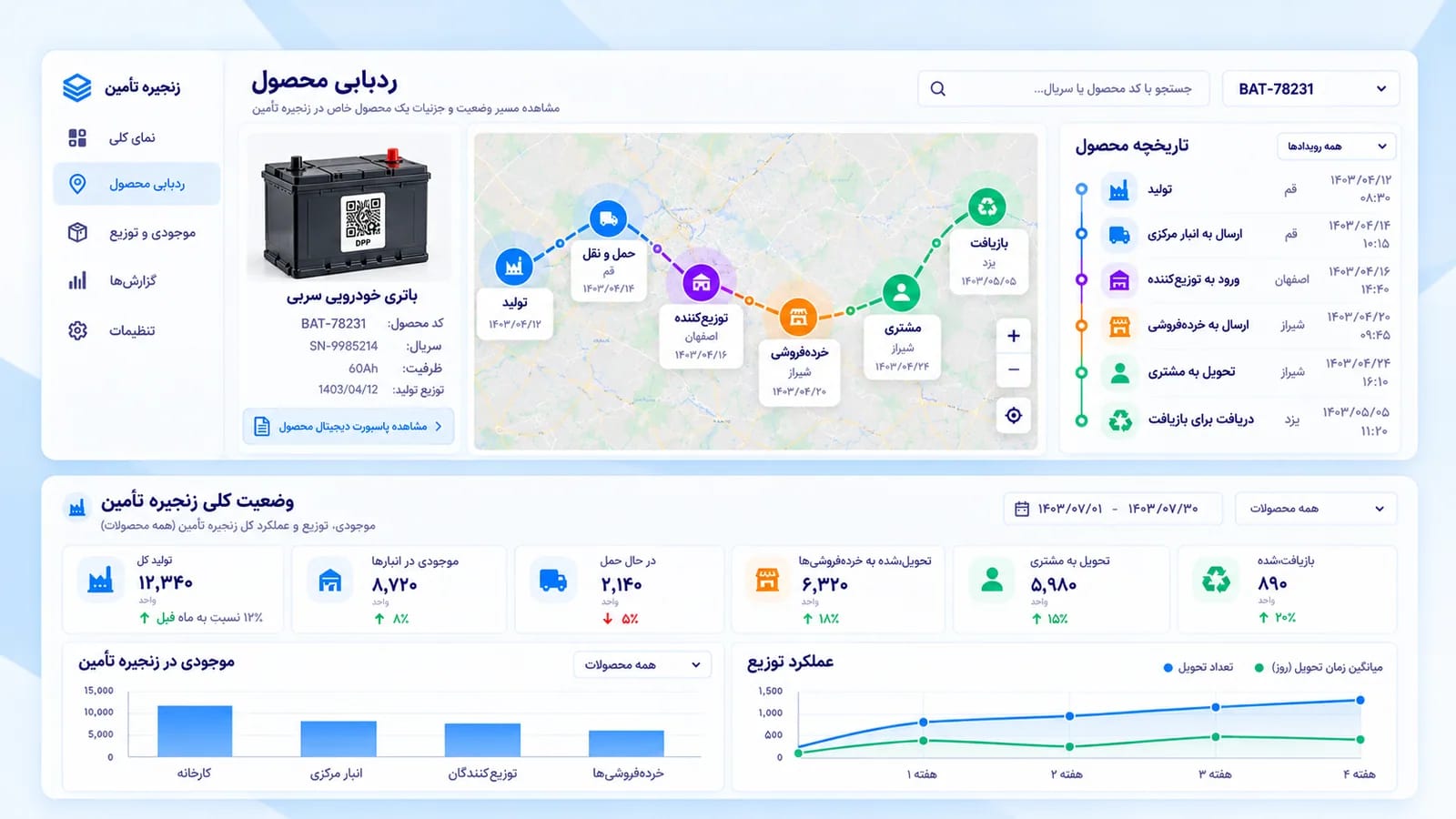Click the ۶,۳۲۰ delivered-to-retailers value

824,584
